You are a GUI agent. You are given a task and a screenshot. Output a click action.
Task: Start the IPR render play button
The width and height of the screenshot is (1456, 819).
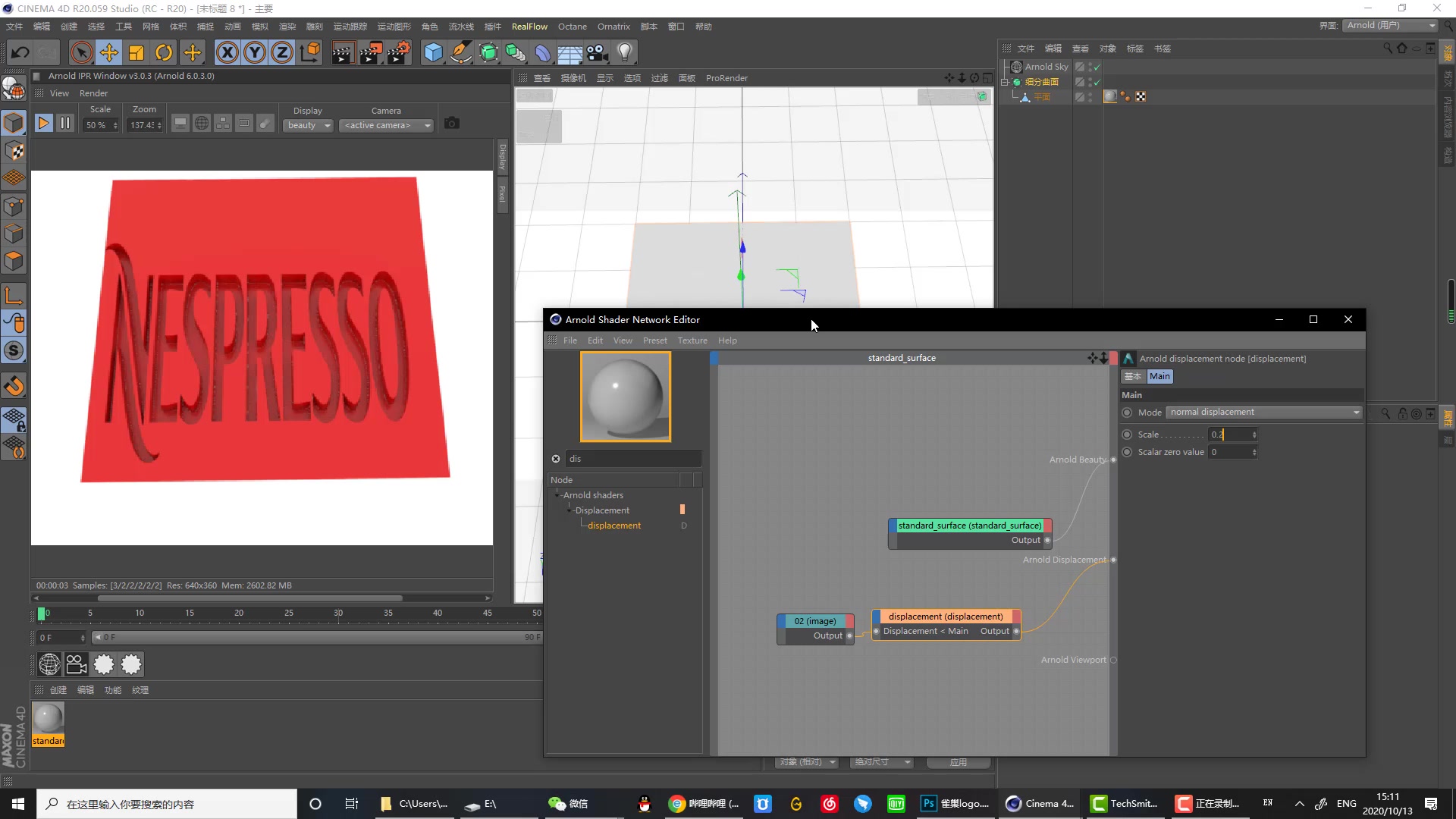coord(43,124)
